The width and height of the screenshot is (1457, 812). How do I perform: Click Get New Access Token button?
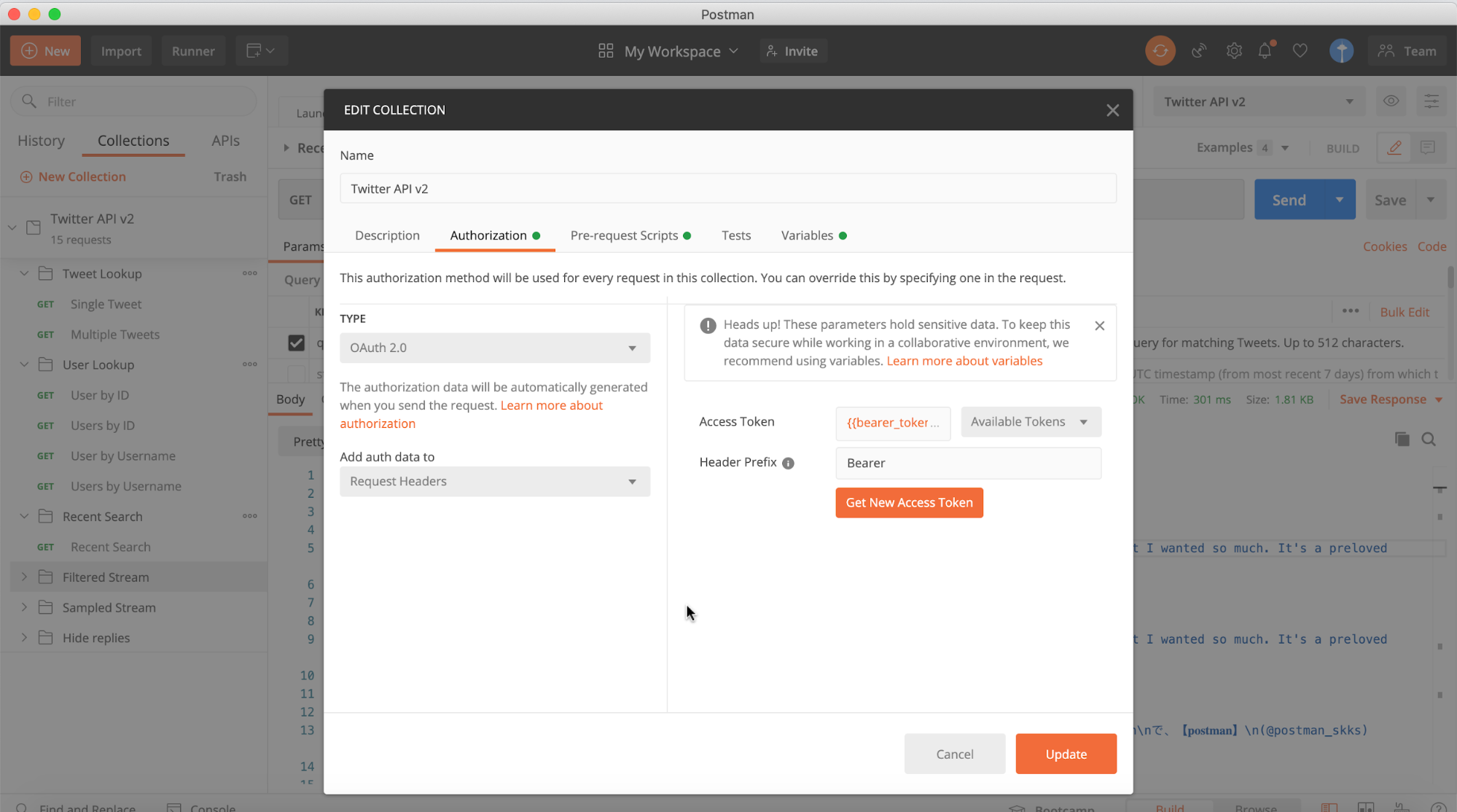point(909,502)
